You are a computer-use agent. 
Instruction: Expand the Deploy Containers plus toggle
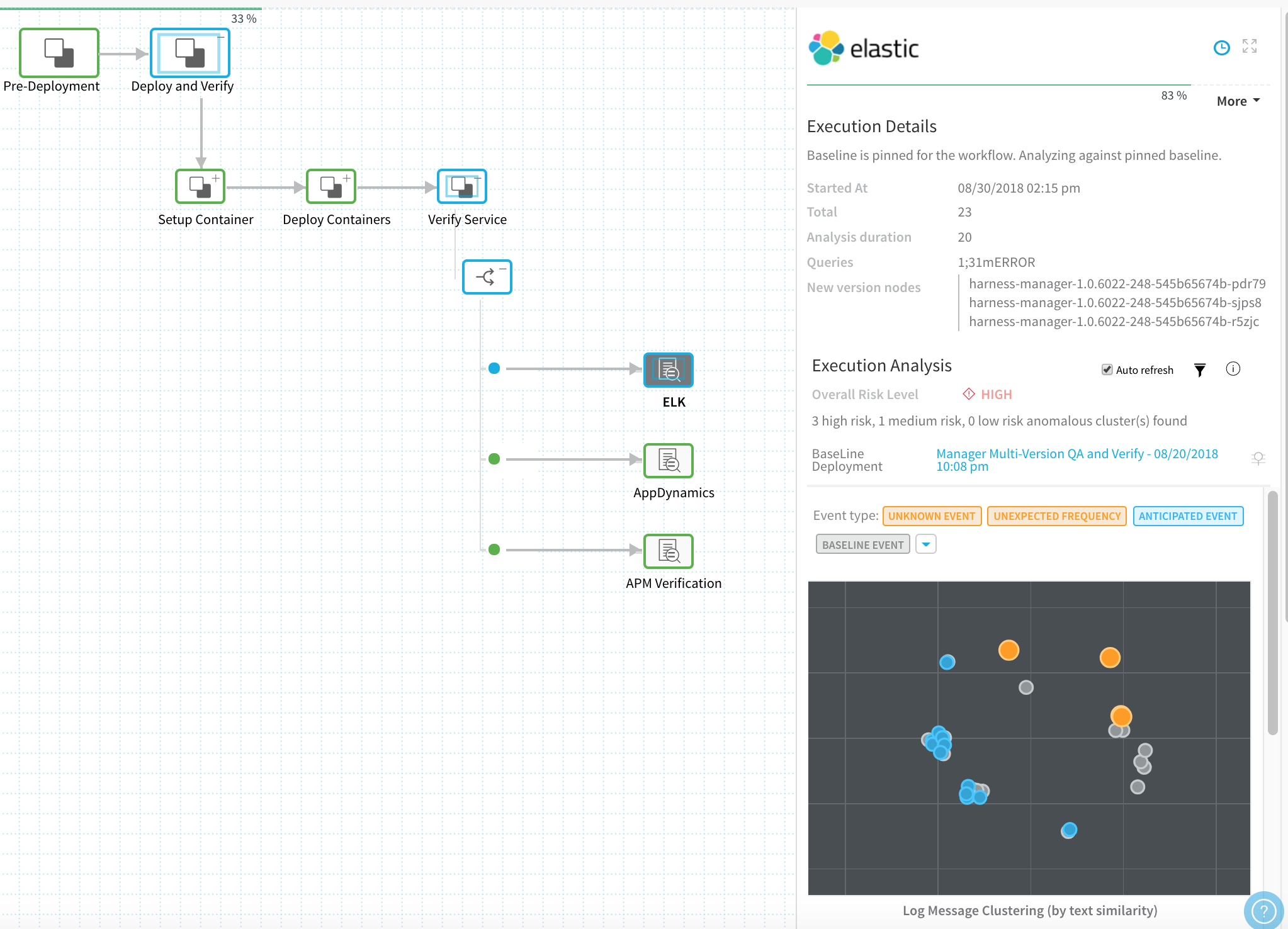pyautogui.click(x=347, y=178)
